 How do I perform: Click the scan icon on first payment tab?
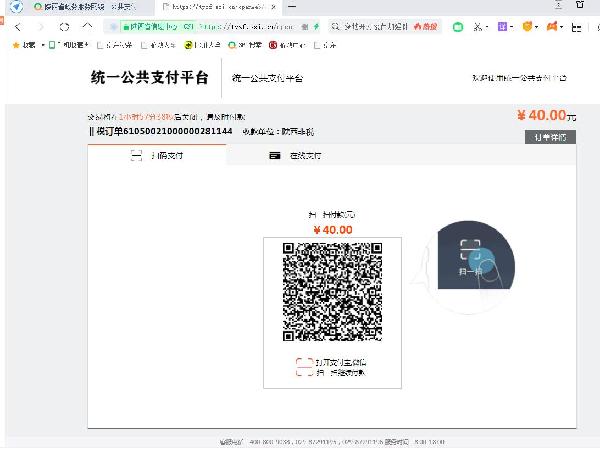coord(136,155)
